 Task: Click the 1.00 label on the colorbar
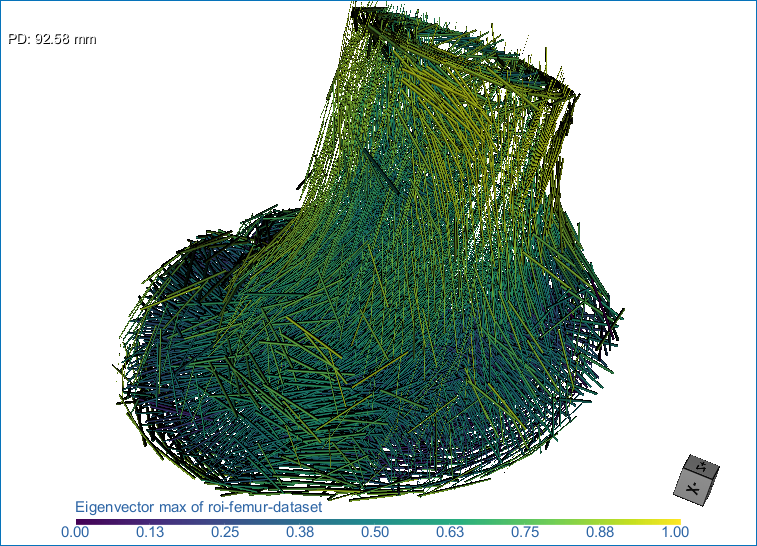[680, 532]
